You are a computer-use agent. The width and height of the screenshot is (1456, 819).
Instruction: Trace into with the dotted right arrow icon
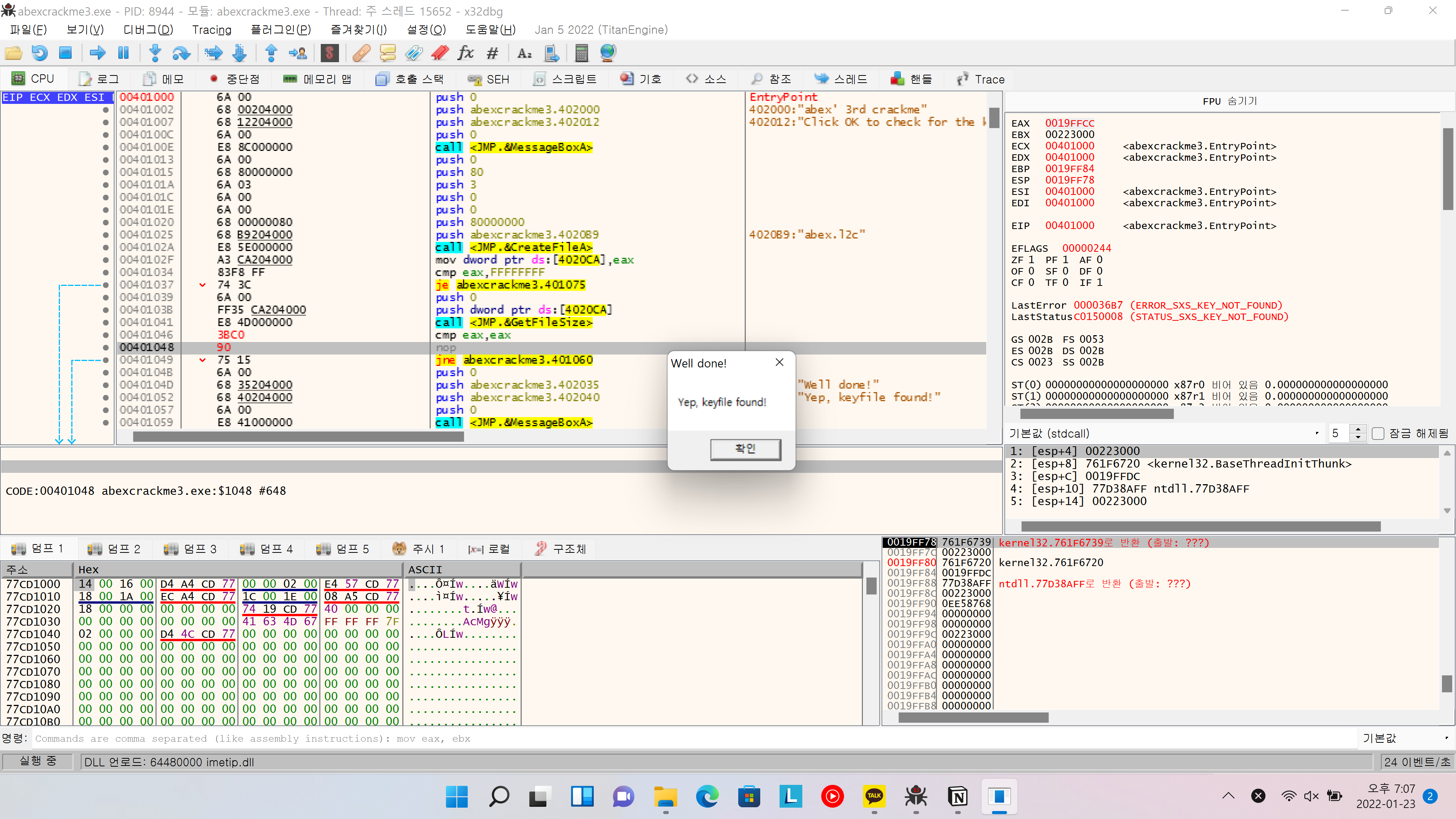(x=213, y=53)
